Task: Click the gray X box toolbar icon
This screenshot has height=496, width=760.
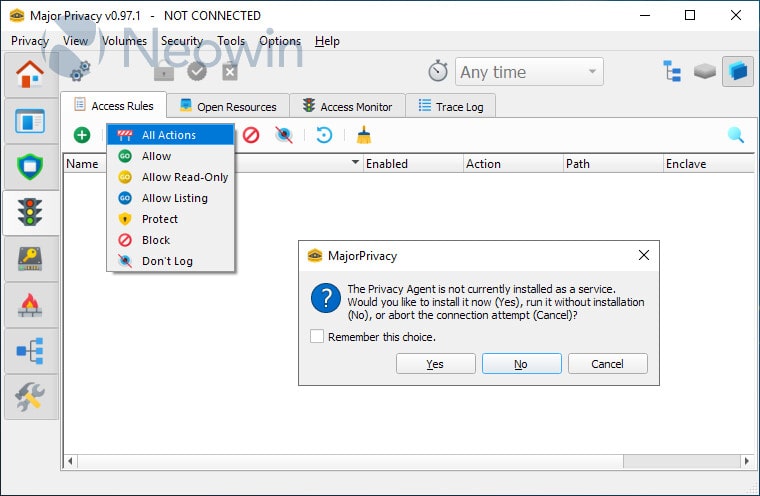Action: tap(230, 72)
